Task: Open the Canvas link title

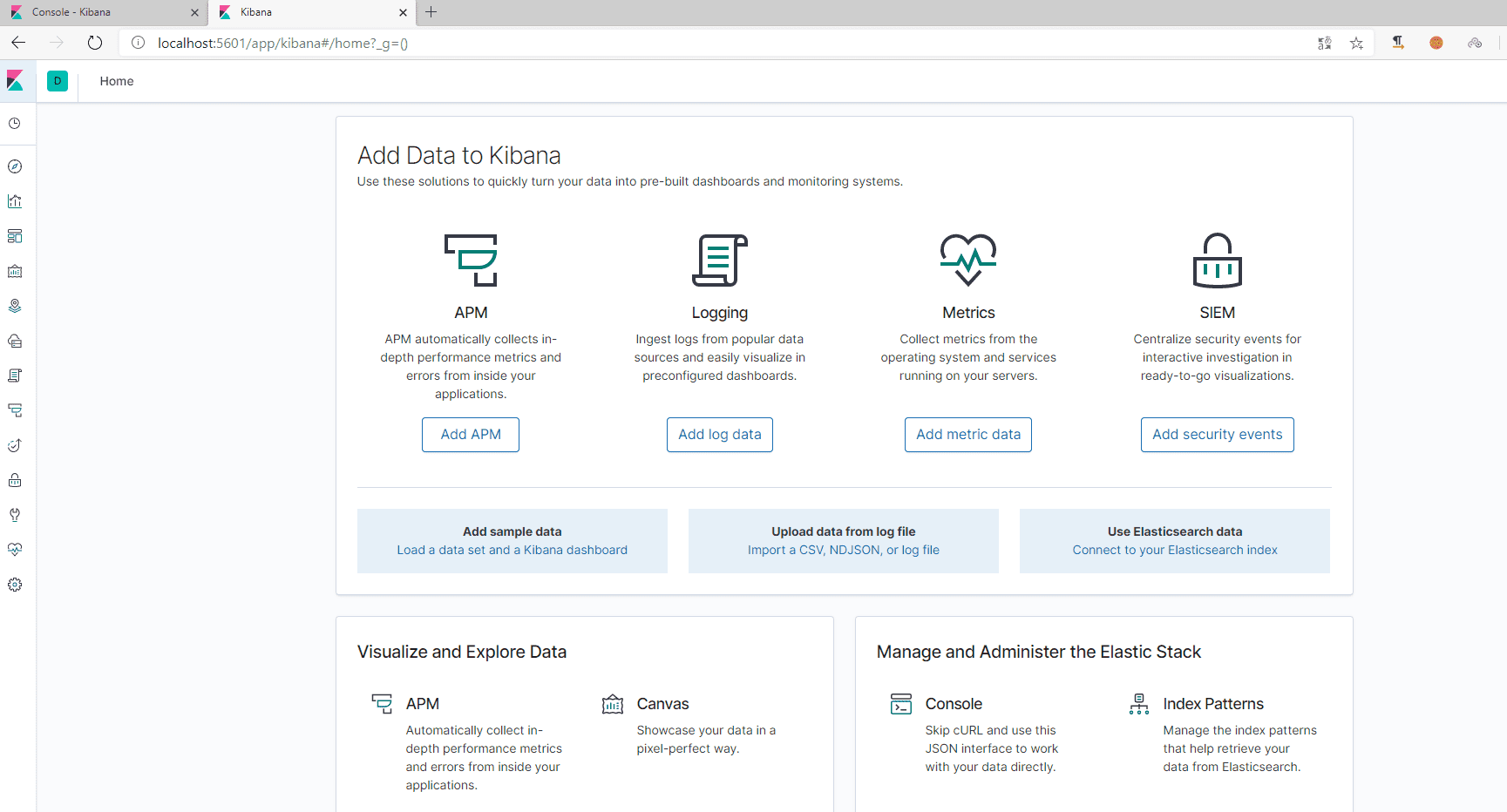Action: (663, 704)
